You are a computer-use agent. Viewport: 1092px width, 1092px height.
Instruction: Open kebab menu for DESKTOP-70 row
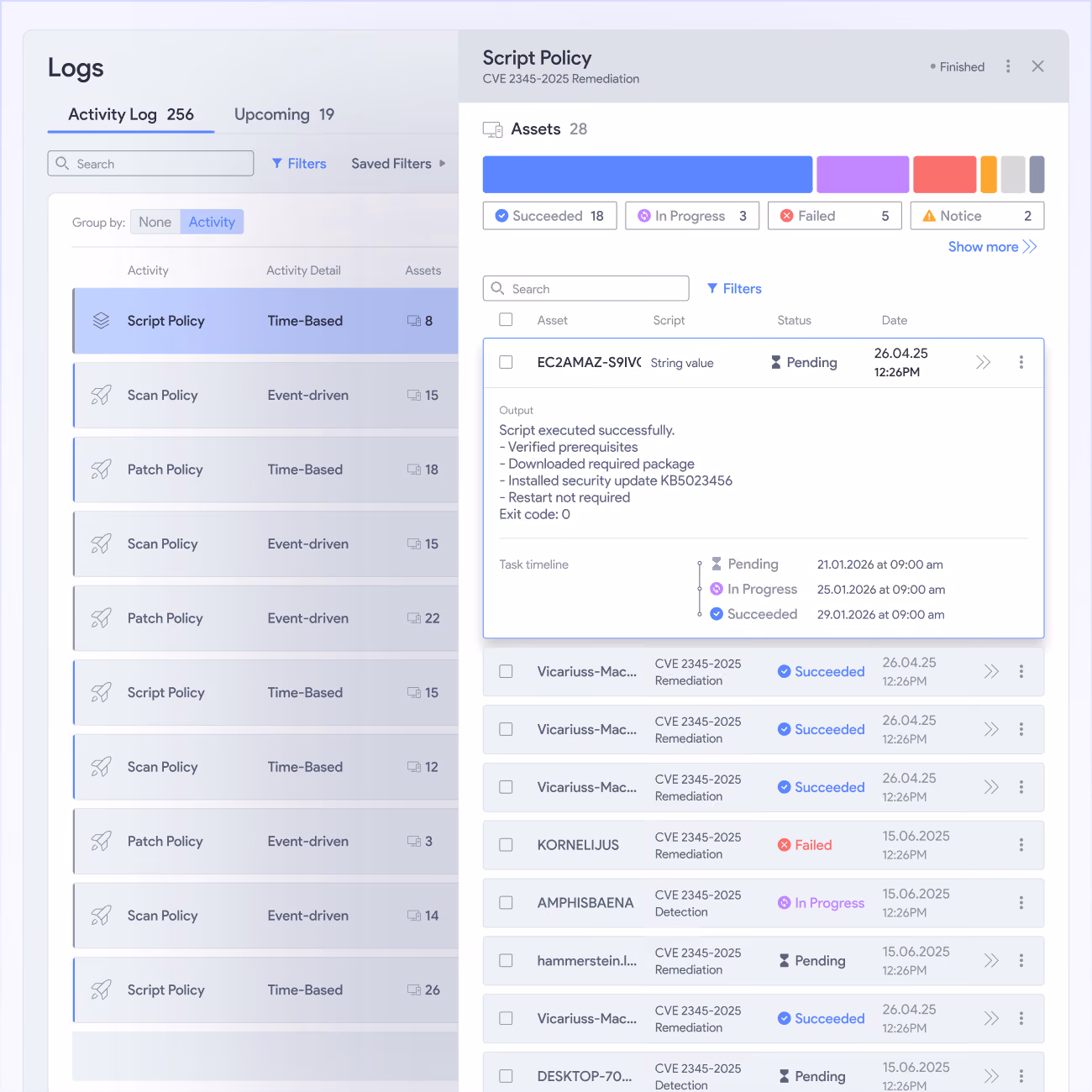click(1021, 1076)
